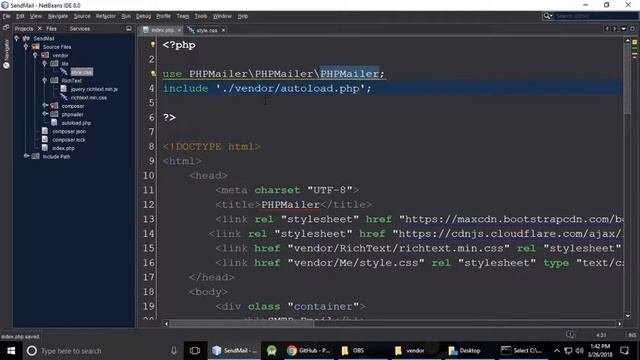
Task: Open GitHub Chrome window on taskbar
Action: pos(309,351)
